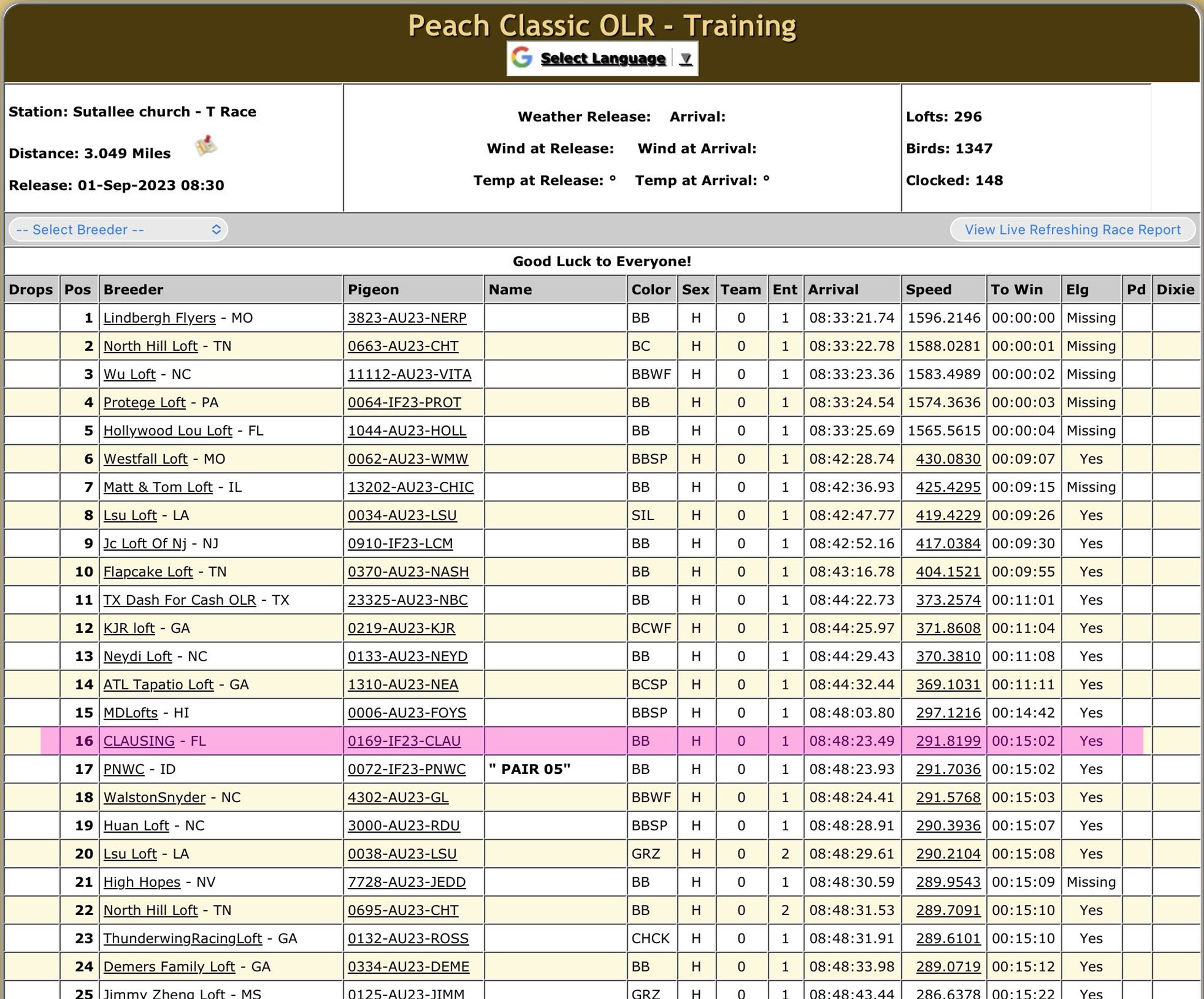Viewport: 1204px width, 999px height.
Task: Click the Arrival column header
Action: 833,290
